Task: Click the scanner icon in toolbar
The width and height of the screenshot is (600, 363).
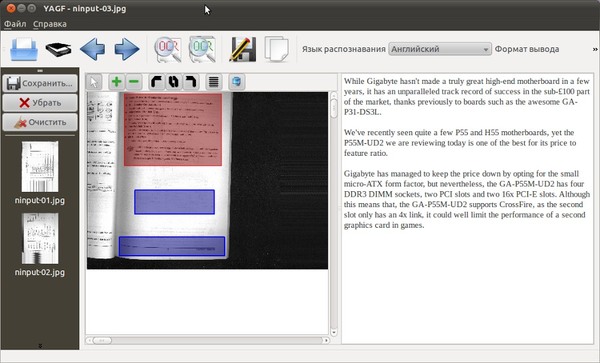Action: pyautogui.click(x=58, y=49)
